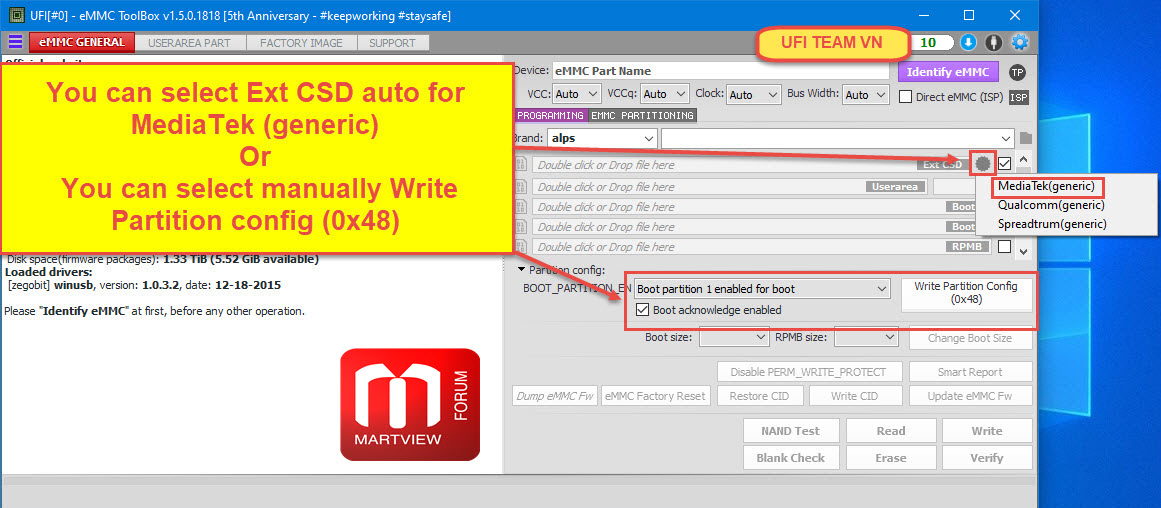
Task: Click the Erase button
Action: click(891, 458)
